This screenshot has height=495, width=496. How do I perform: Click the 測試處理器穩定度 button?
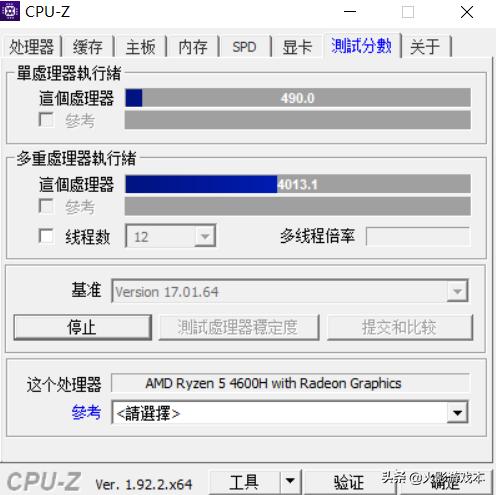[239, 327]
